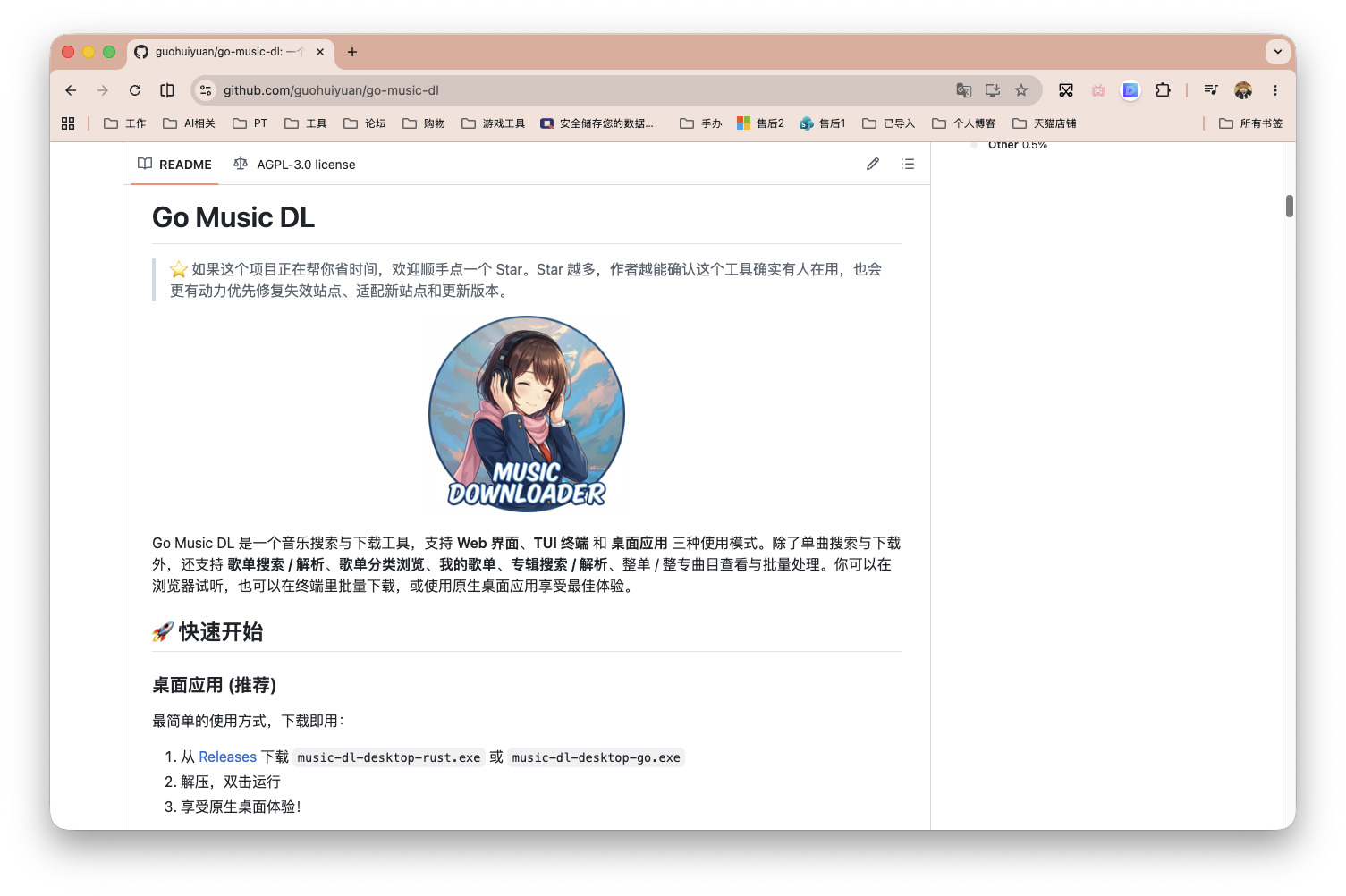This screenshot has width=1346, height=896.
Task: Open the Chrome profile avatar
Action: (1243, 90)
